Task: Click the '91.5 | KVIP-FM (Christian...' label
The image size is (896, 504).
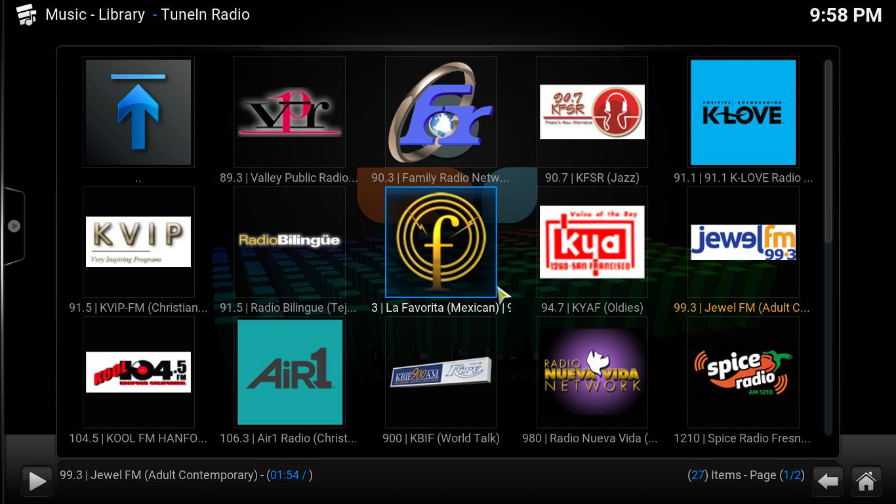Action: [138, 307]
